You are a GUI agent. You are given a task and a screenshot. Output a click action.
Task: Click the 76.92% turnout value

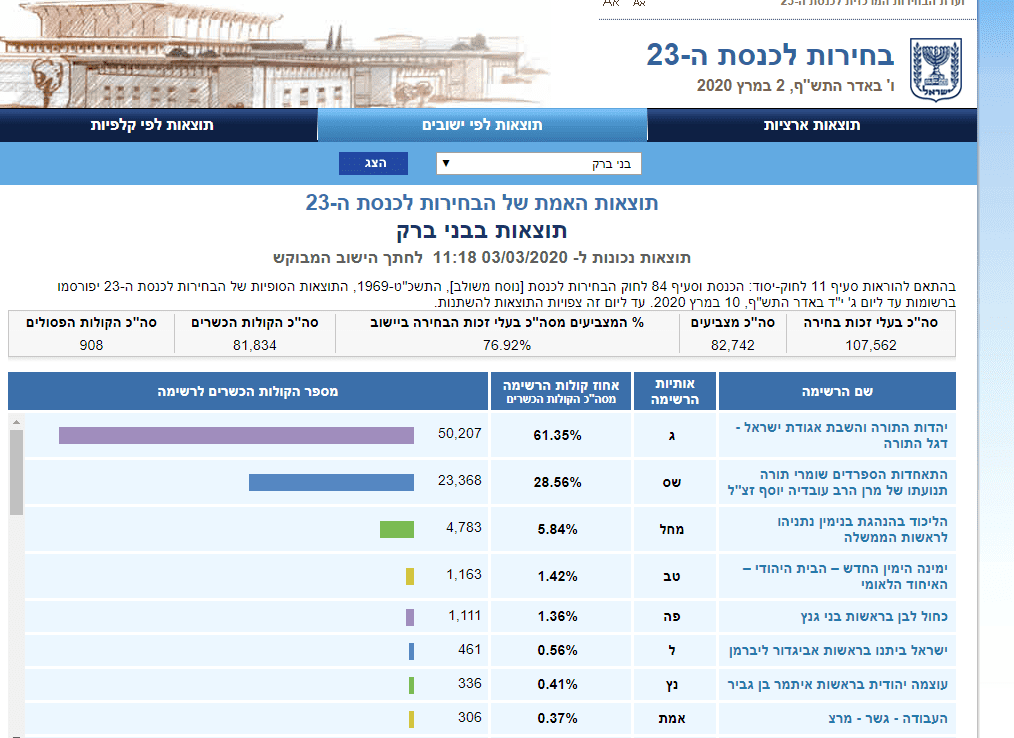point(507,345)
